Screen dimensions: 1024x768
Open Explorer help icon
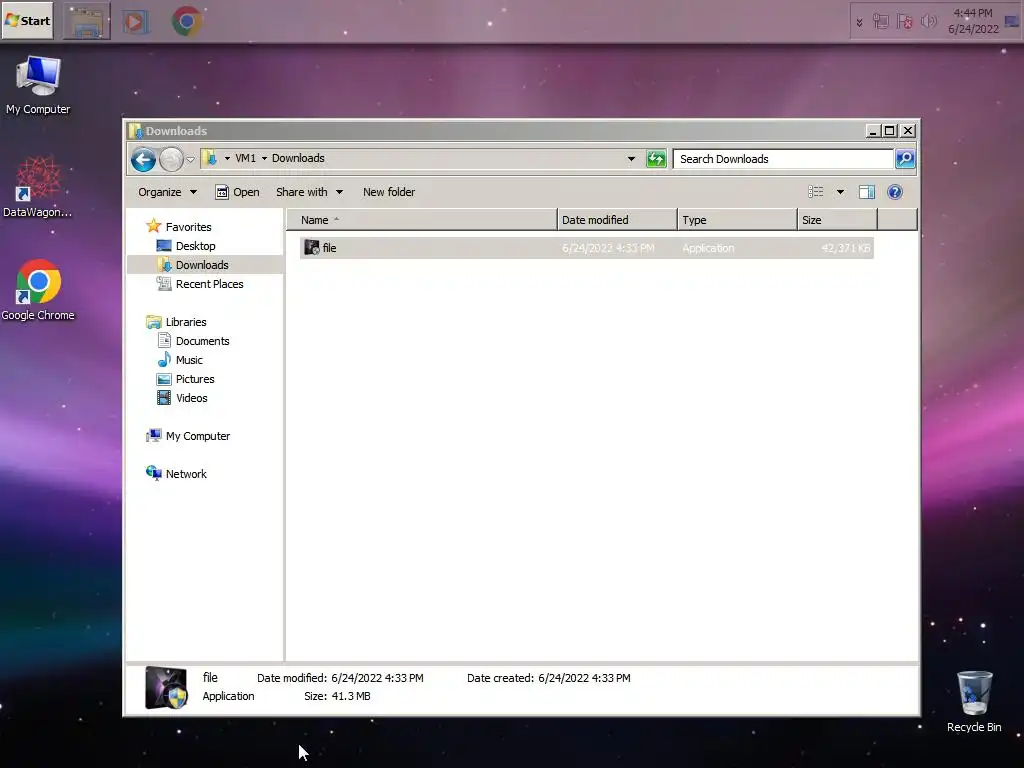[895, 192]
